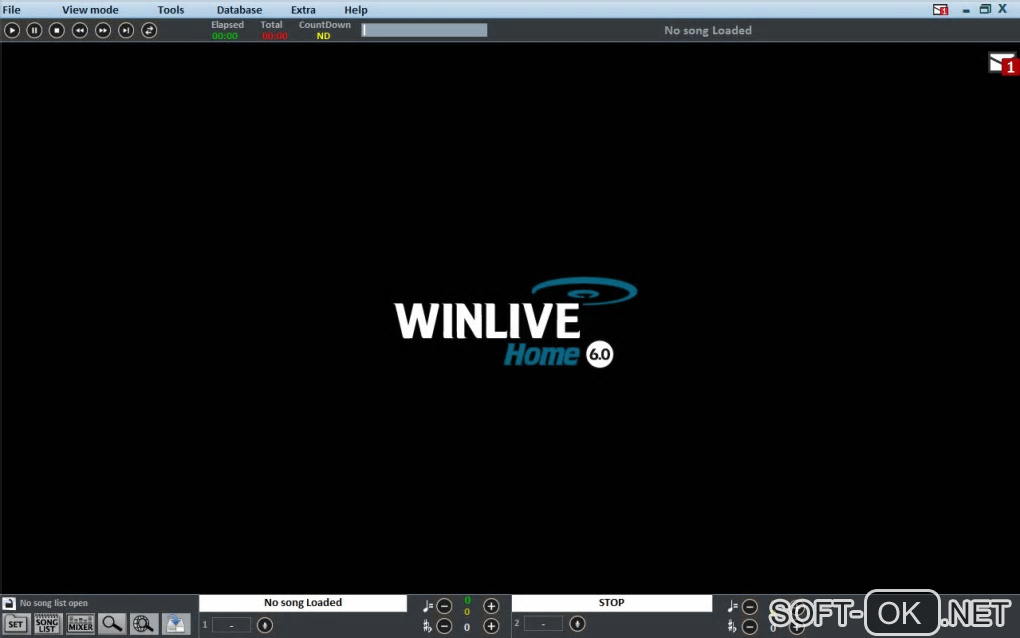The height and width of the screenshot is (638, 1020).
Task: Open the mail notification icon in the title bar
Action: (x=940, y=10)
